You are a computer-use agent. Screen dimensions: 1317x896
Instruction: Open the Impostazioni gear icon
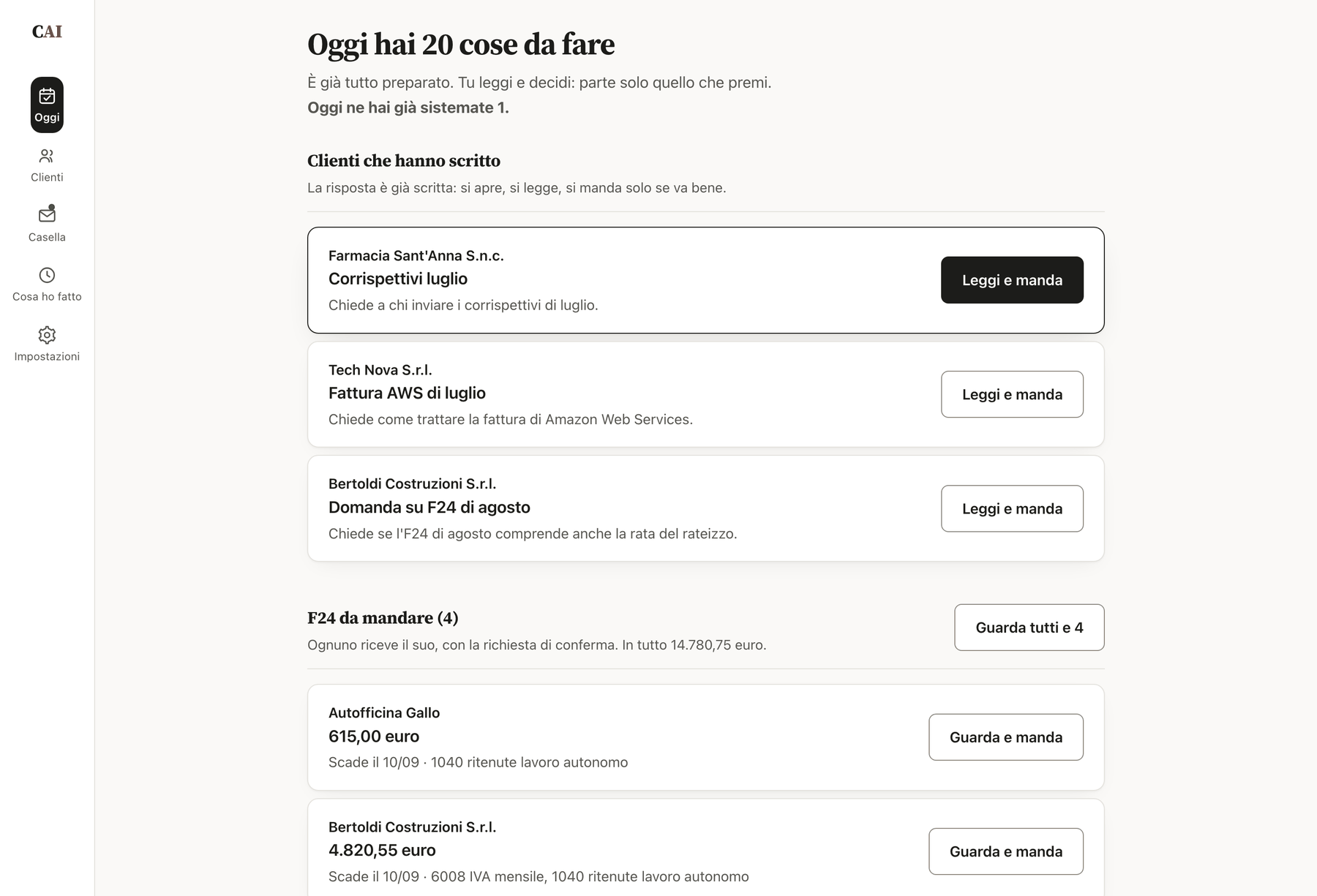pos(47,335)
